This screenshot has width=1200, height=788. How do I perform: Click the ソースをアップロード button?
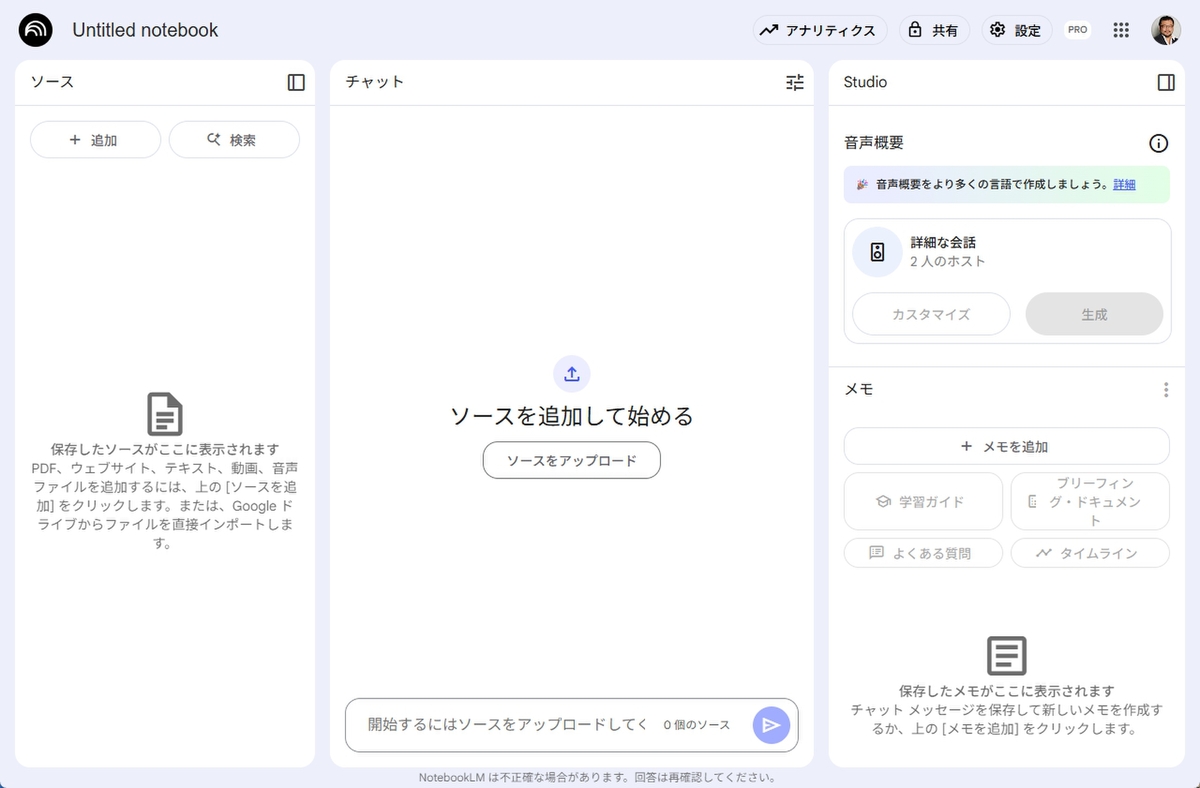572,460
